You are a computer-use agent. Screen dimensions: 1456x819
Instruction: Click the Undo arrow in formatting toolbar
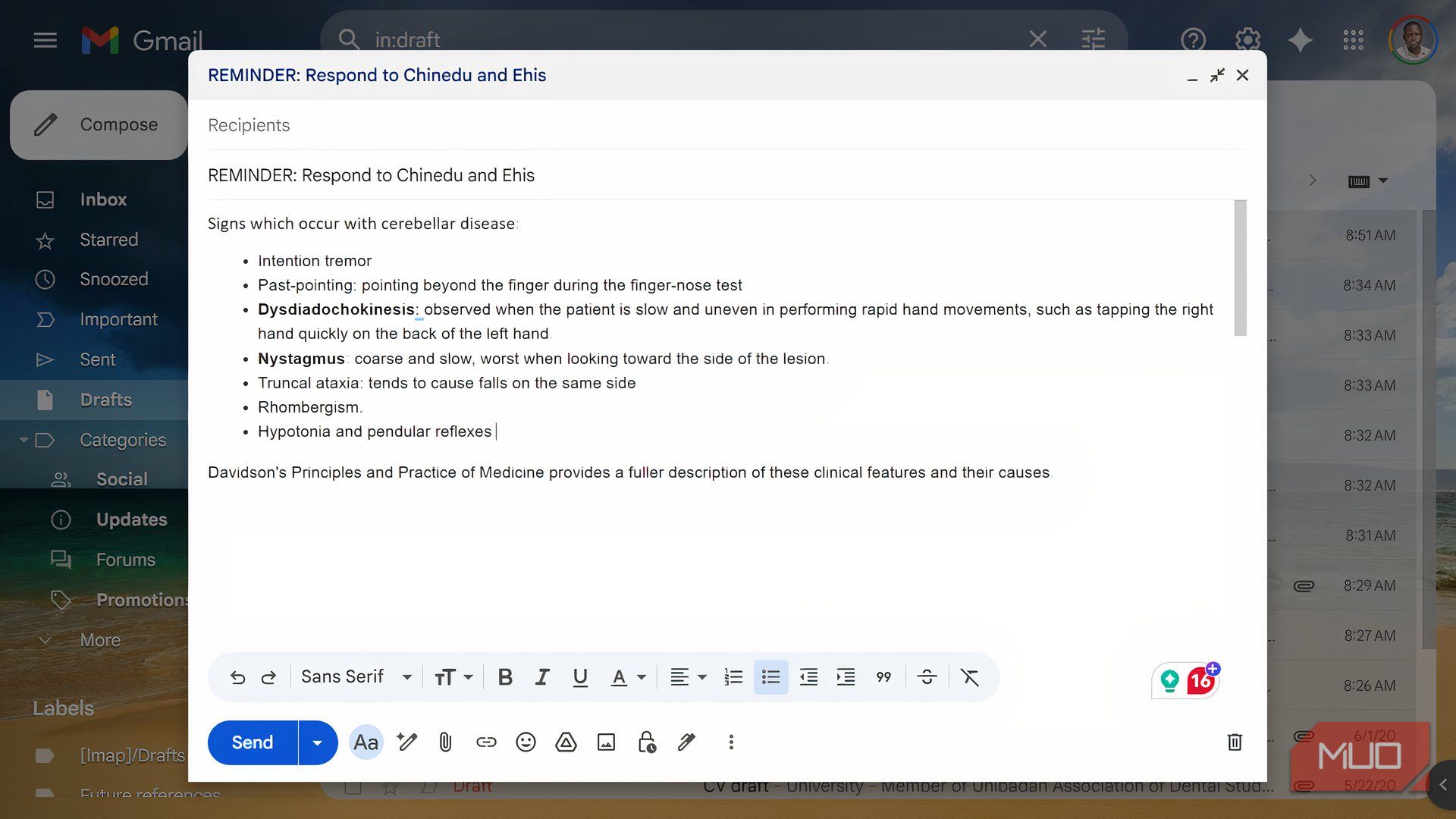coord(237,677)
